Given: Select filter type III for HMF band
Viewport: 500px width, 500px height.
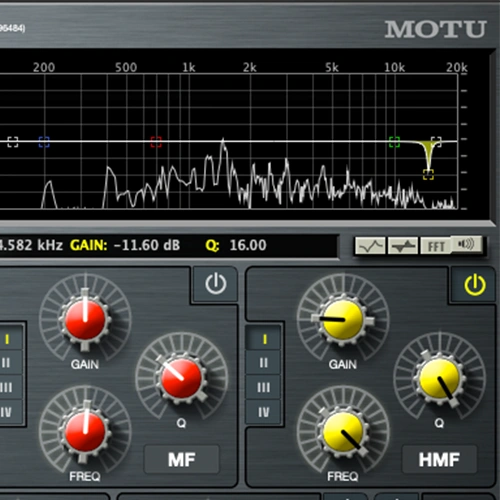Looking at the screenshot, I should 263,387.
